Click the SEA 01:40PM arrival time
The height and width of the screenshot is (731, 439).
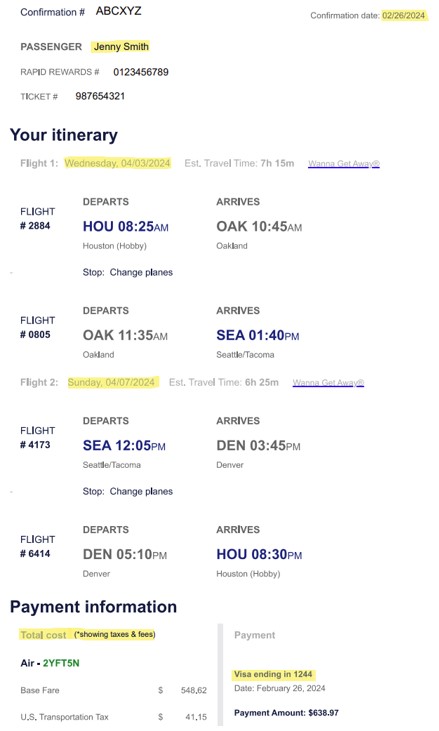(258, 336)
